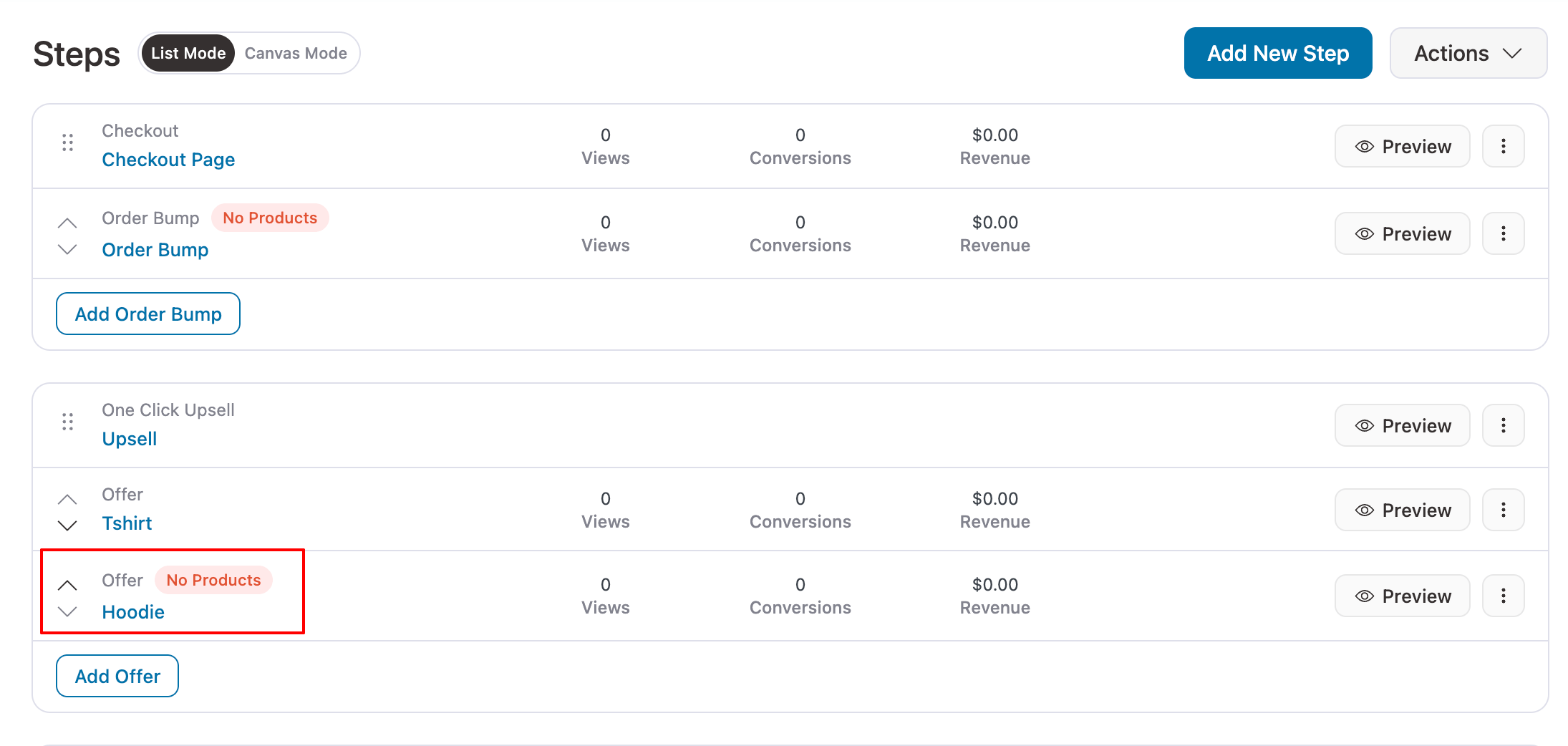Move Tshirt offer down with arrow

(67, 526)
